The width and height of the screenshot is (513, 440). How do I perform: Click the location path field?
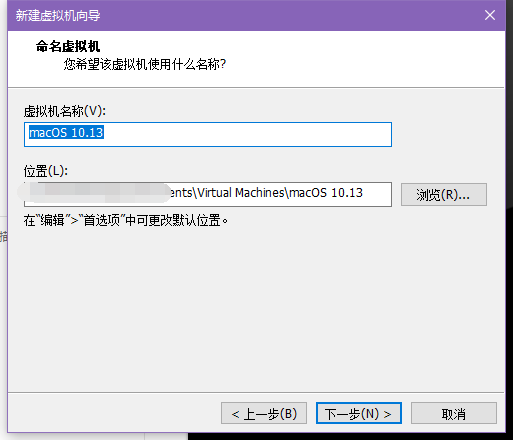(208, 194)
